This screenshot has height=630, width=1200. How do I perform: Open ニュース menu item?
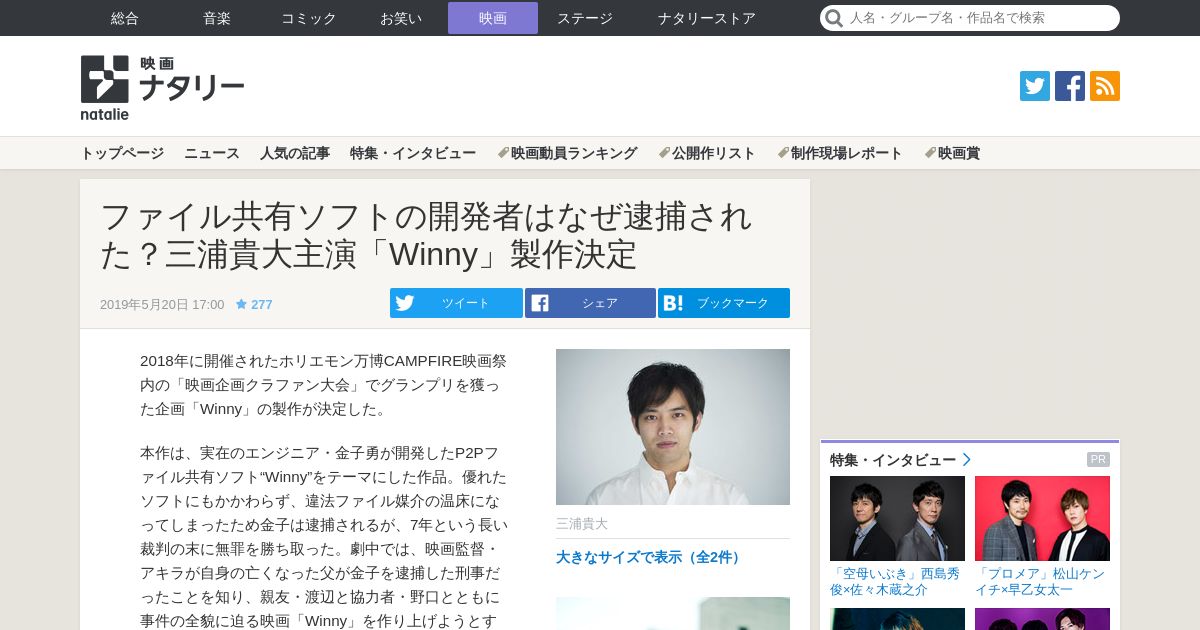(x=212, y=153)
